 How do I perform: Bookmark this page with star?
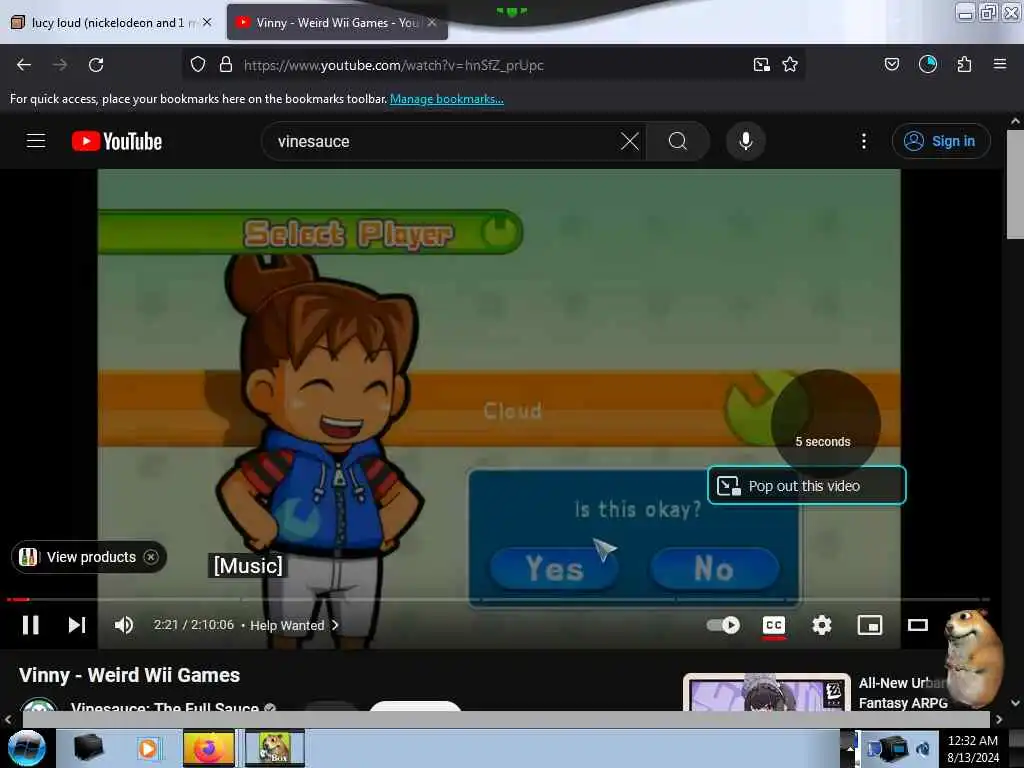(790, 65)
